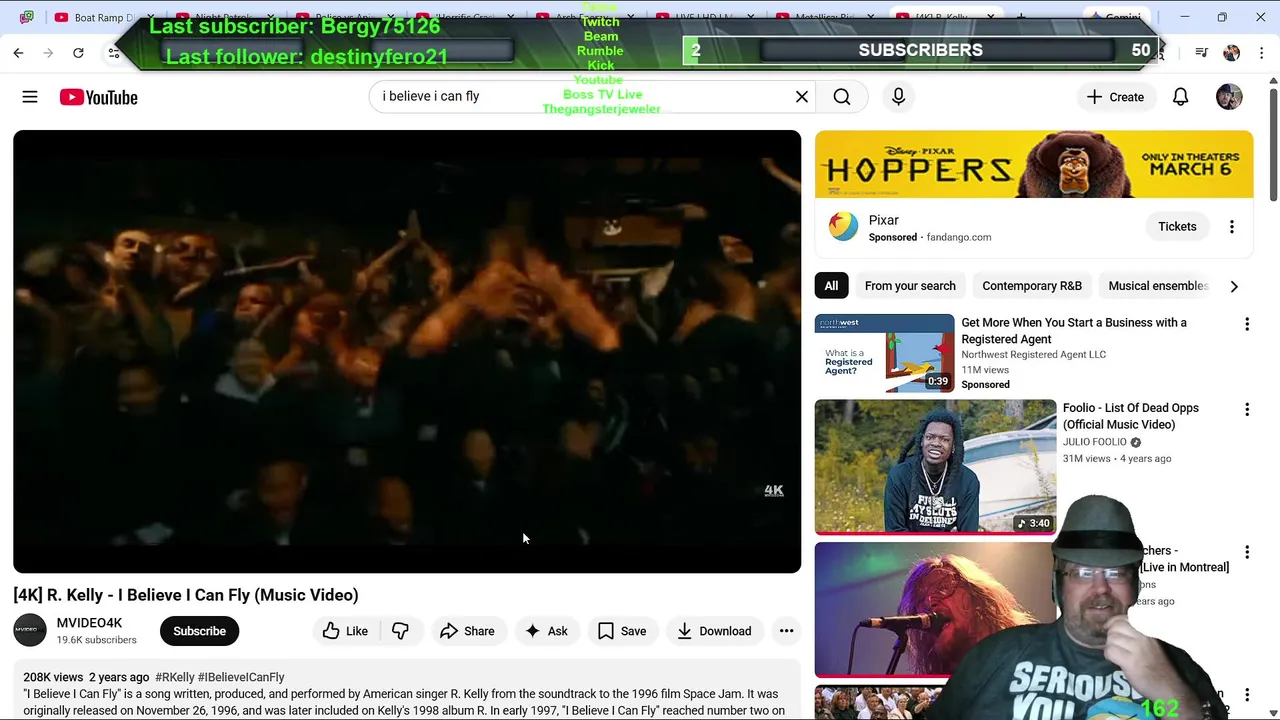Viewport: 1280px width, 720px height.
Task: Open the YouTube guide hamburger menu
Action: 30,97
